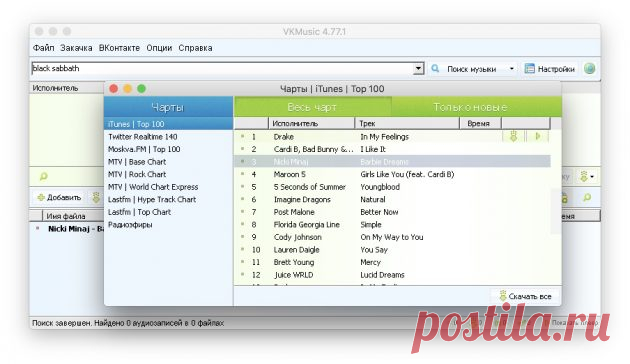Select the 5 Seconds of Summer row
The height and width of the screenshot is (364, 630).
(x=392, y=187)
